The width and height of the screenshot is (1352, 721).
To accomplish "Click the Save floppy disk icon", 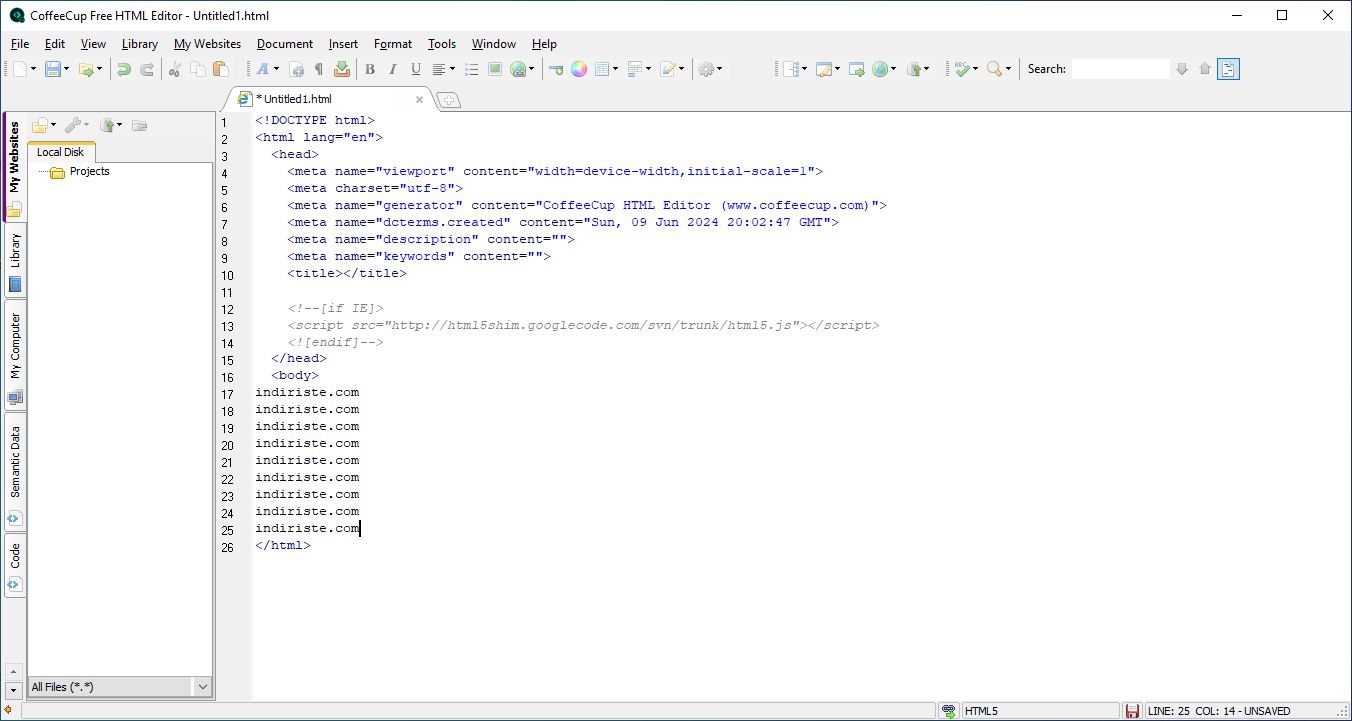I will [x=52, y=69].
